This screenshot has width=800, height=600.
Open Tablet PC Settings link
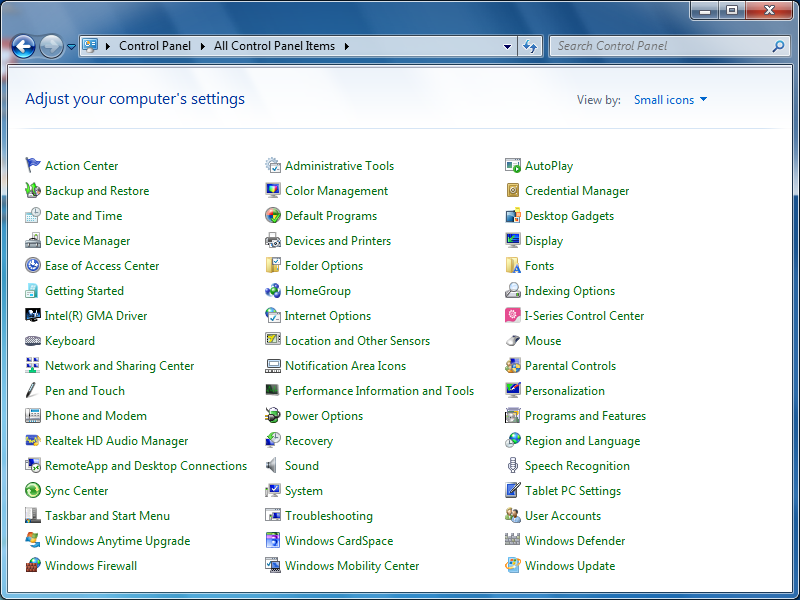[x=573, y=491]
